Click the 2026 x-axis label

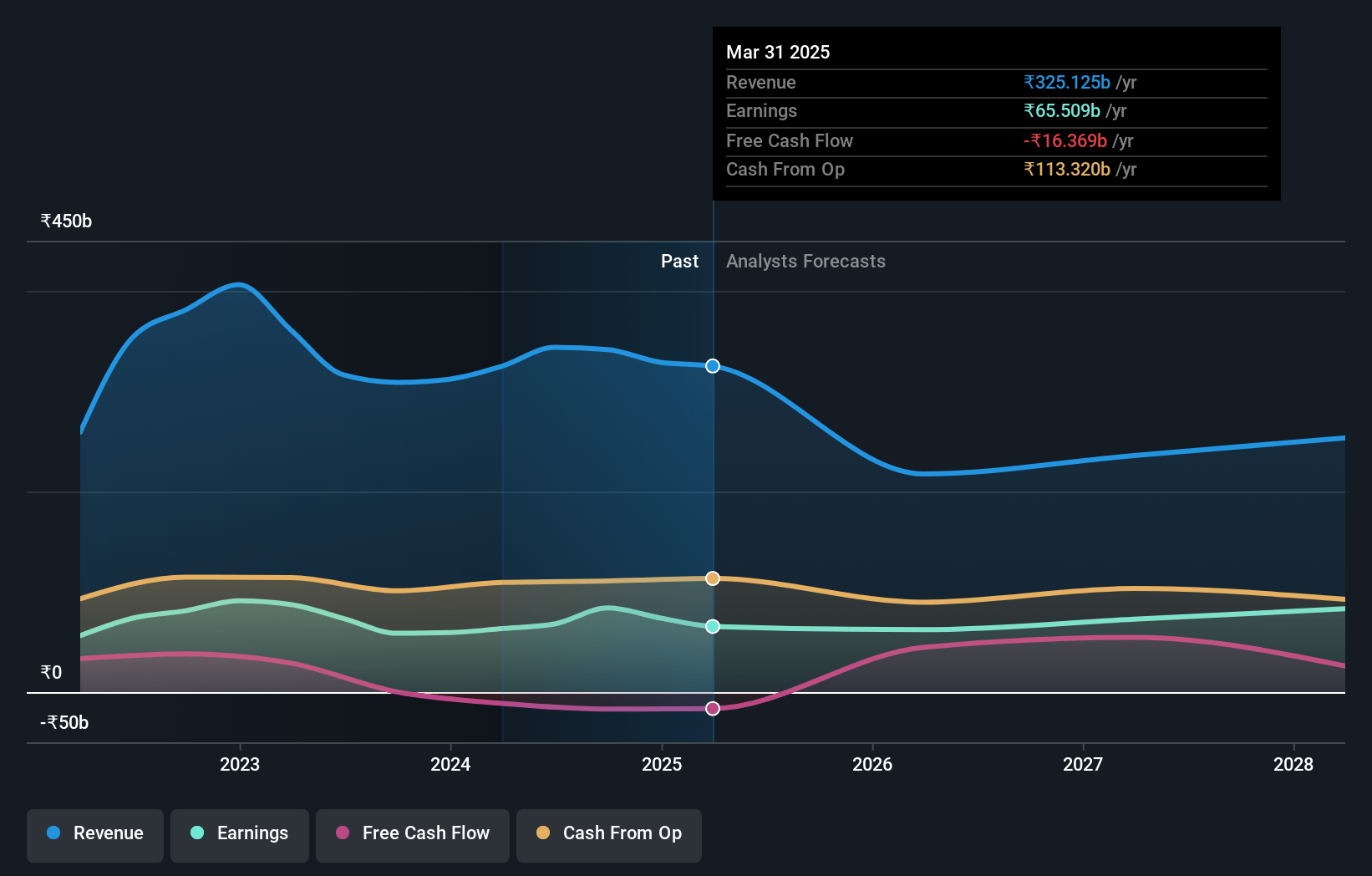pos(872,764)
